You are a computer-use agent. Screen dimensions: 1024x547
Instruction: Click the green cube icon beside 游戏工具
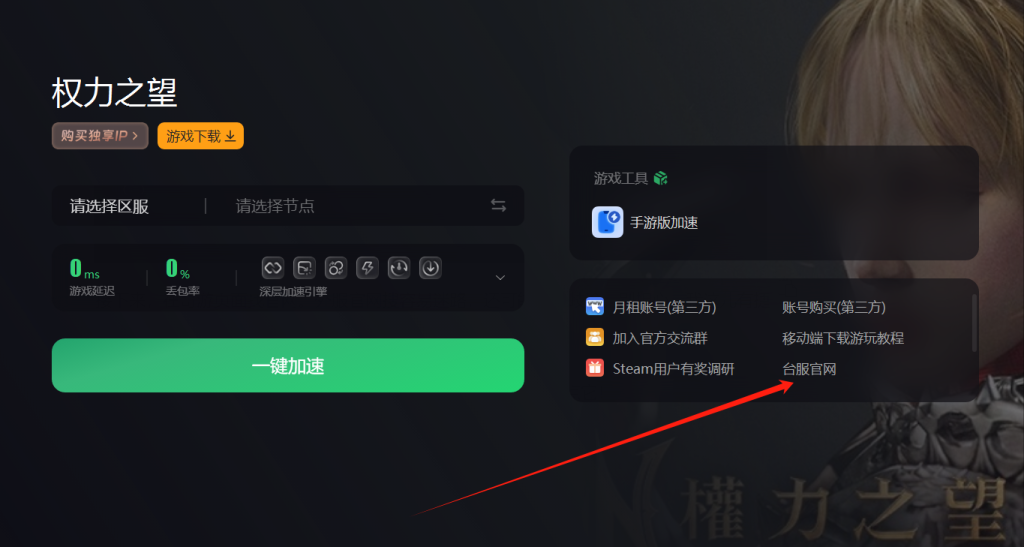click(x=660, y=178)
